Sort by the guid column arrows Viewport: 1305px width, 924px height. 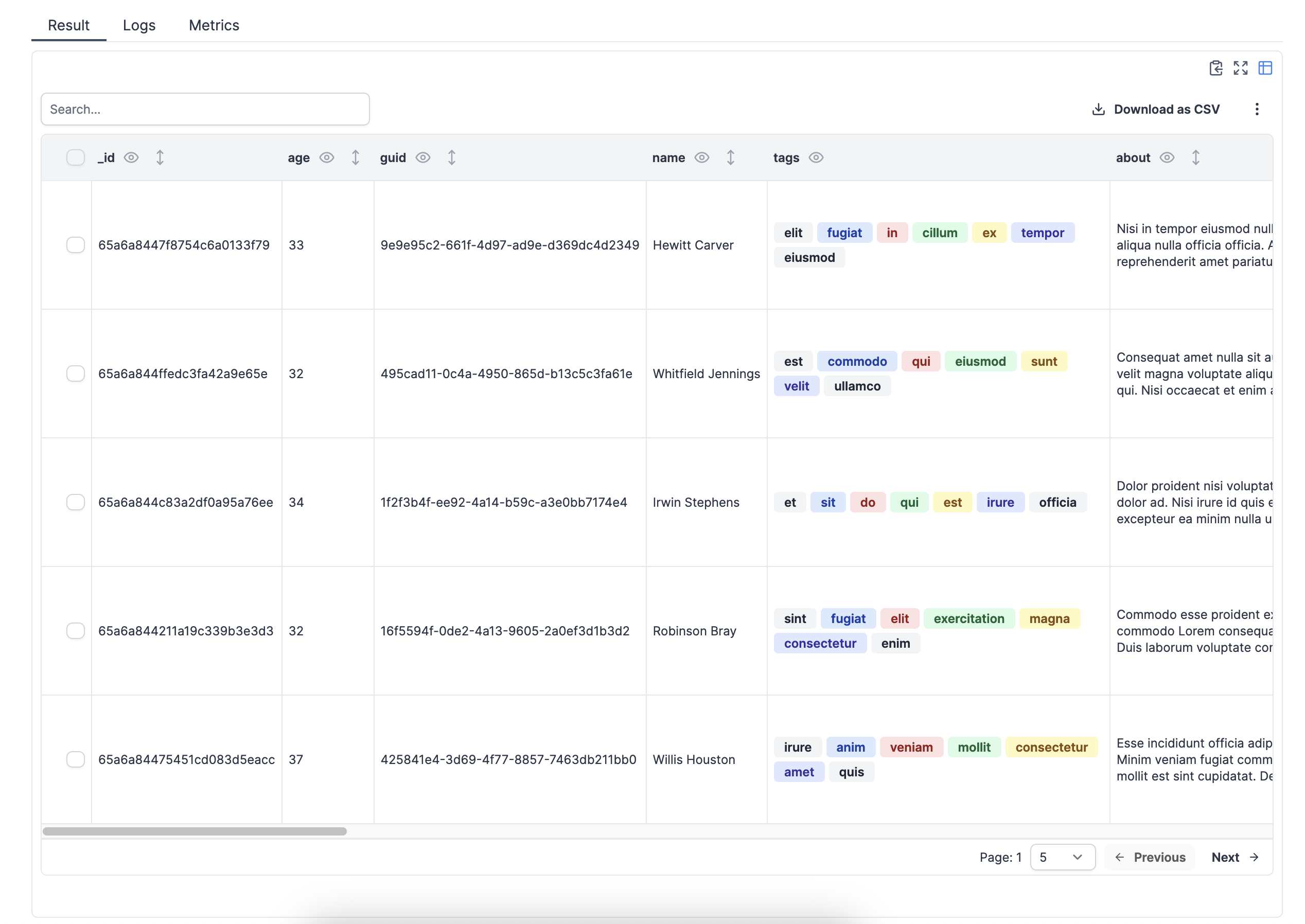pyautogui.click(x=451, y=157)
